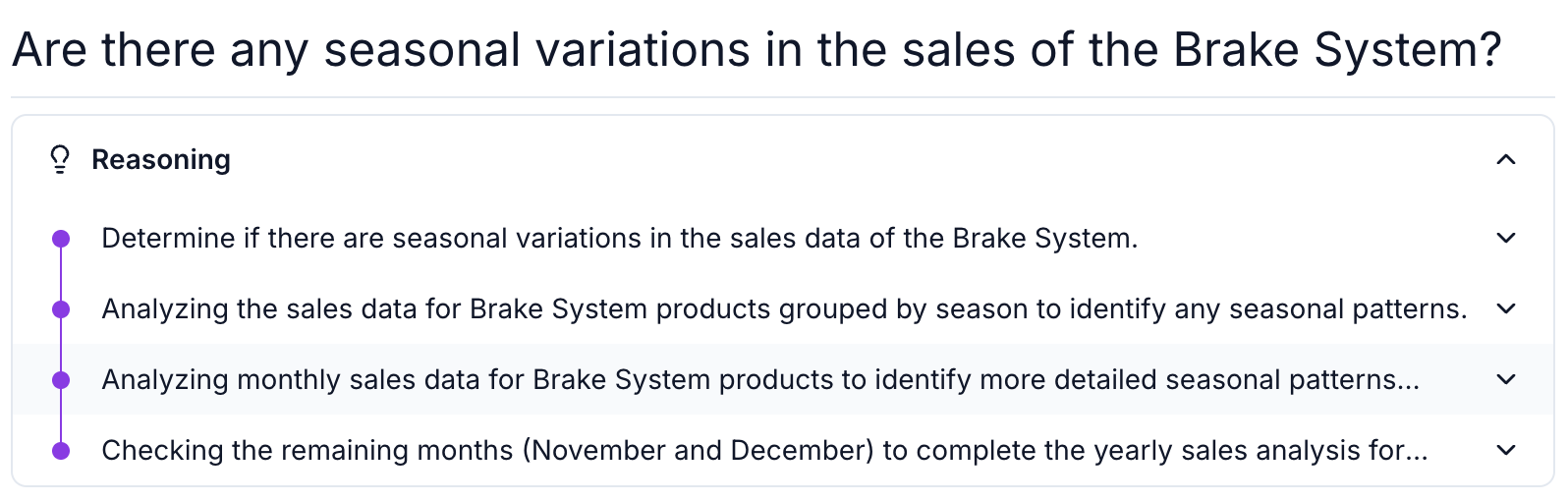1568x501 pixels.
Task: Click the 'Are there any seasonal variations' heading
Action: pyautogui.click(x=756, y=49)
